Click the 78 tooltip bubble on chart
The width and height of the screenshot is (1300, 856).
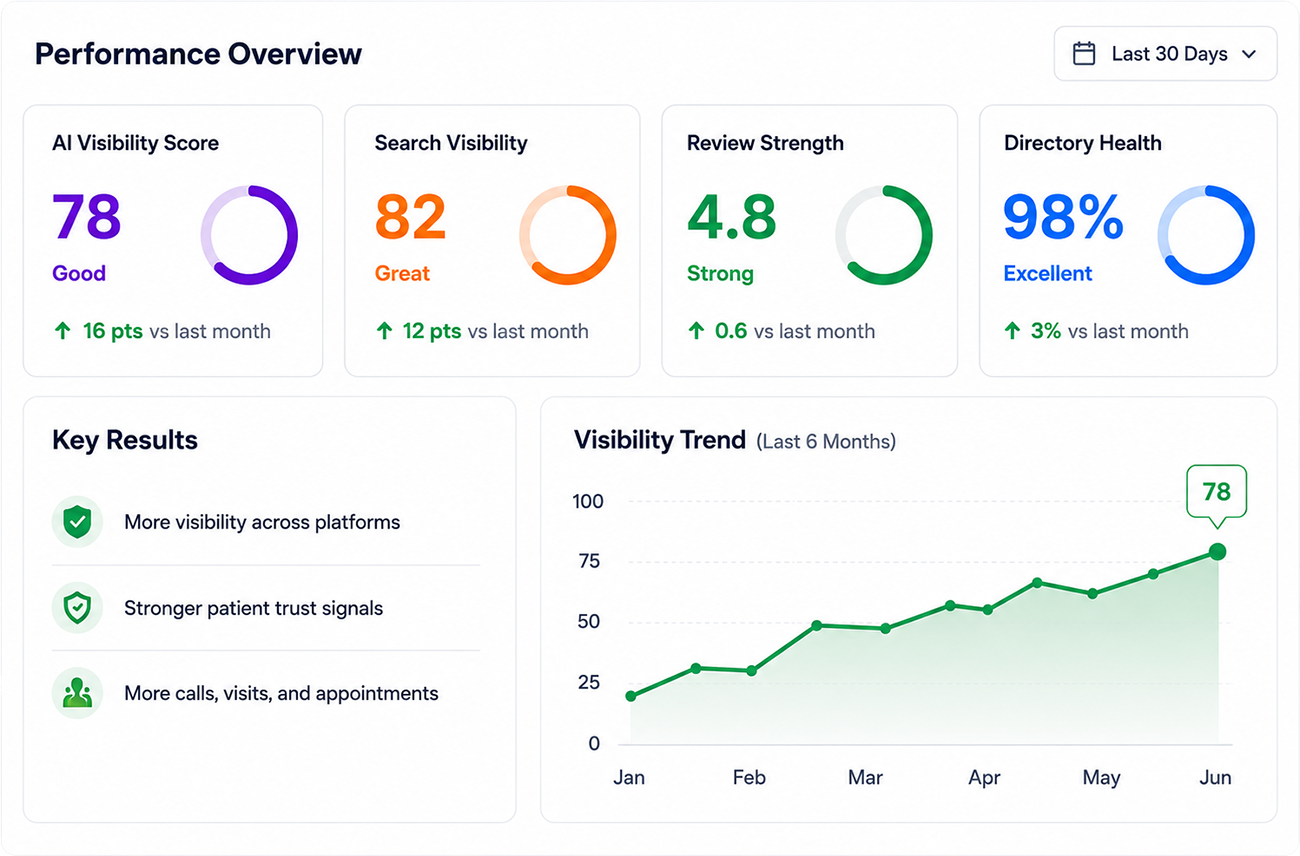point(1216,492)
